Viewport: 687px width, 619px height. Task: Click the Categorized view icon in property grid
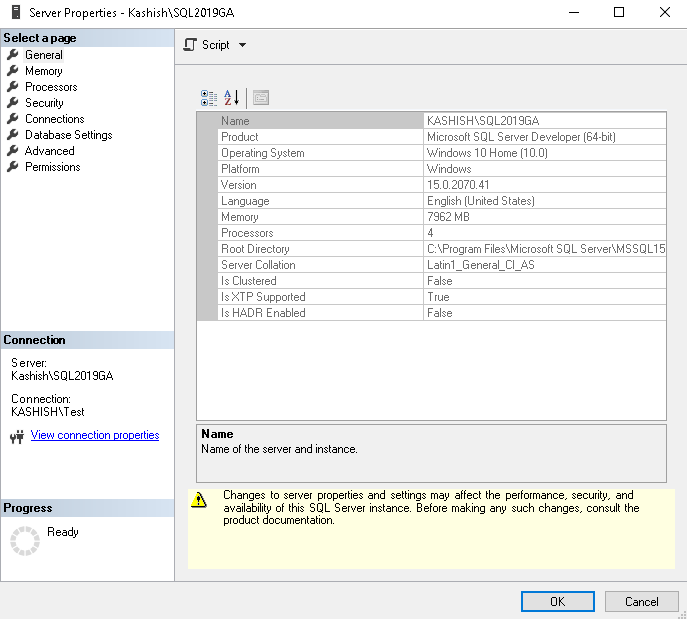click(209, 97)
